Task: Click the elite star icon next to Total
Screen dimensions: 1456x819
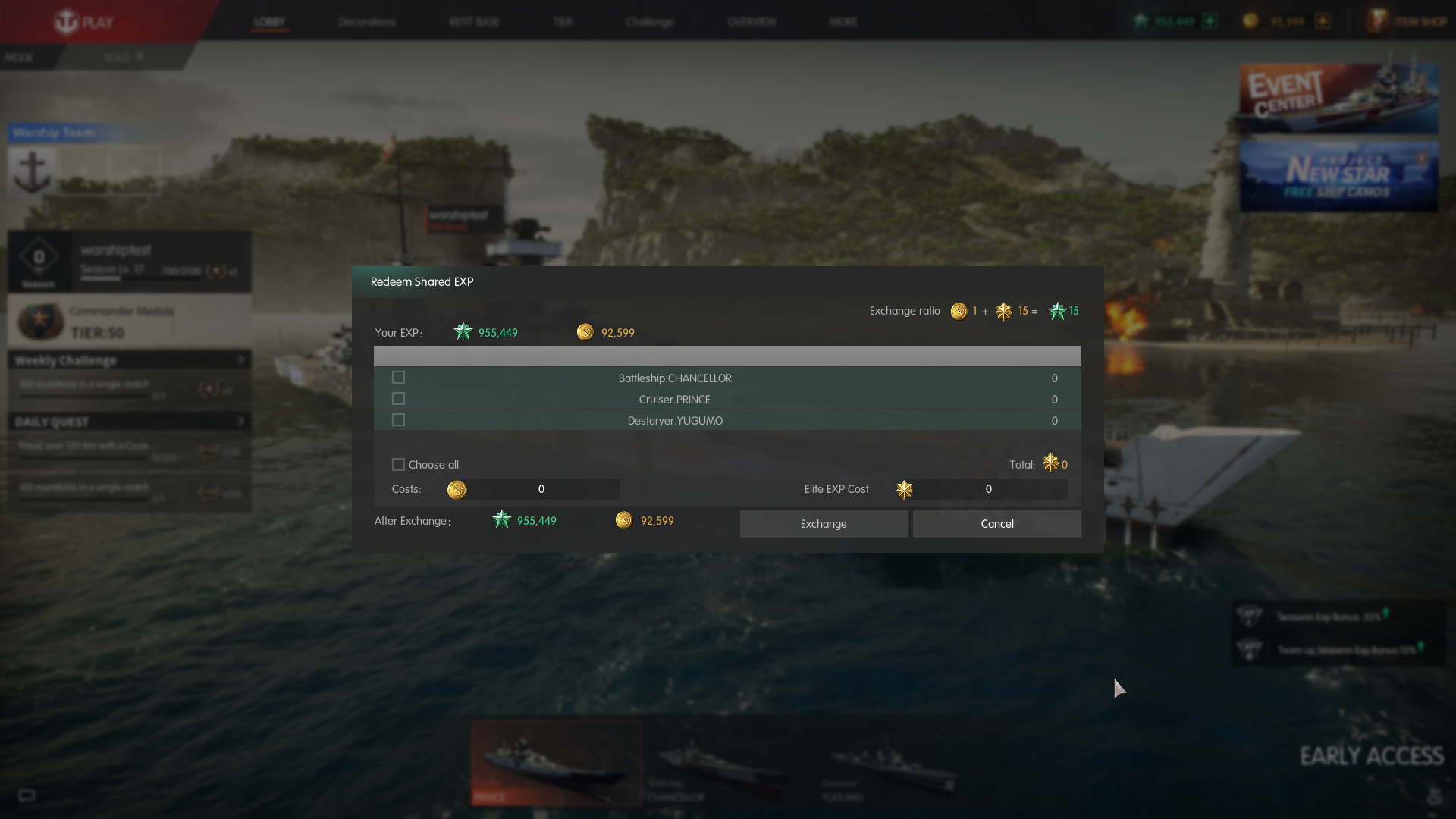Action: click(1050, 463)
